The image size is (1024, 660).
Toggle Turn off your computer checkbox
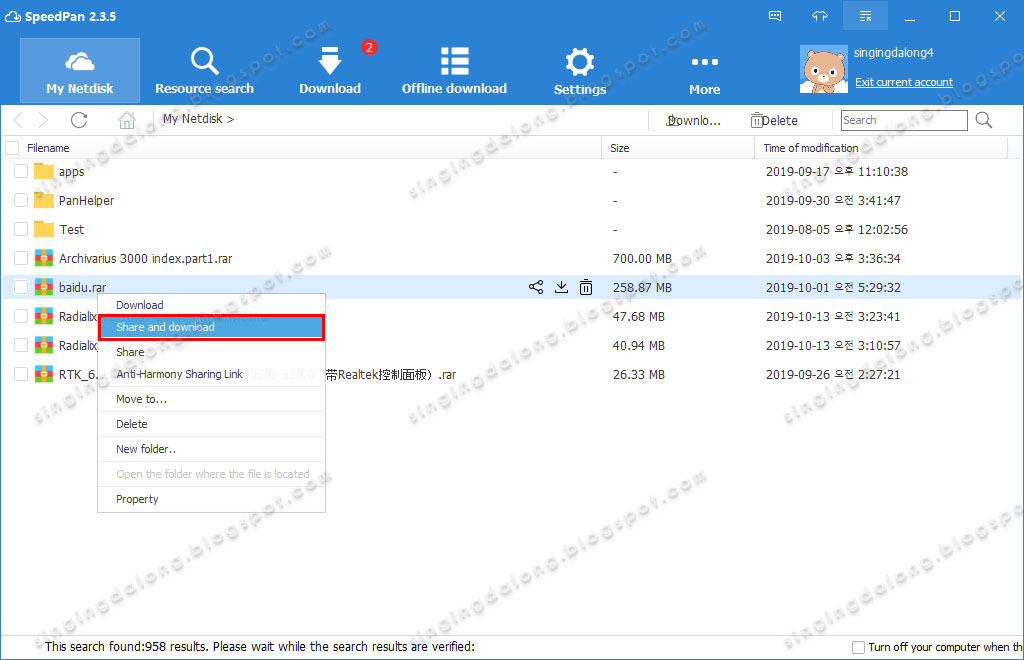[x=858, y=647]
